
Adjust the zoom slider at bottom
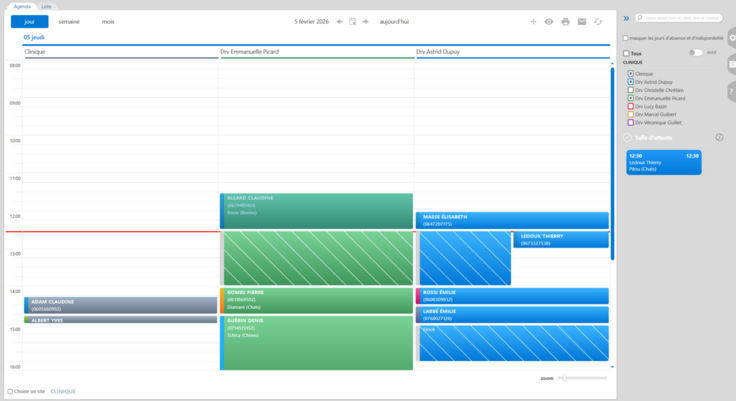(x=564, y=378)
